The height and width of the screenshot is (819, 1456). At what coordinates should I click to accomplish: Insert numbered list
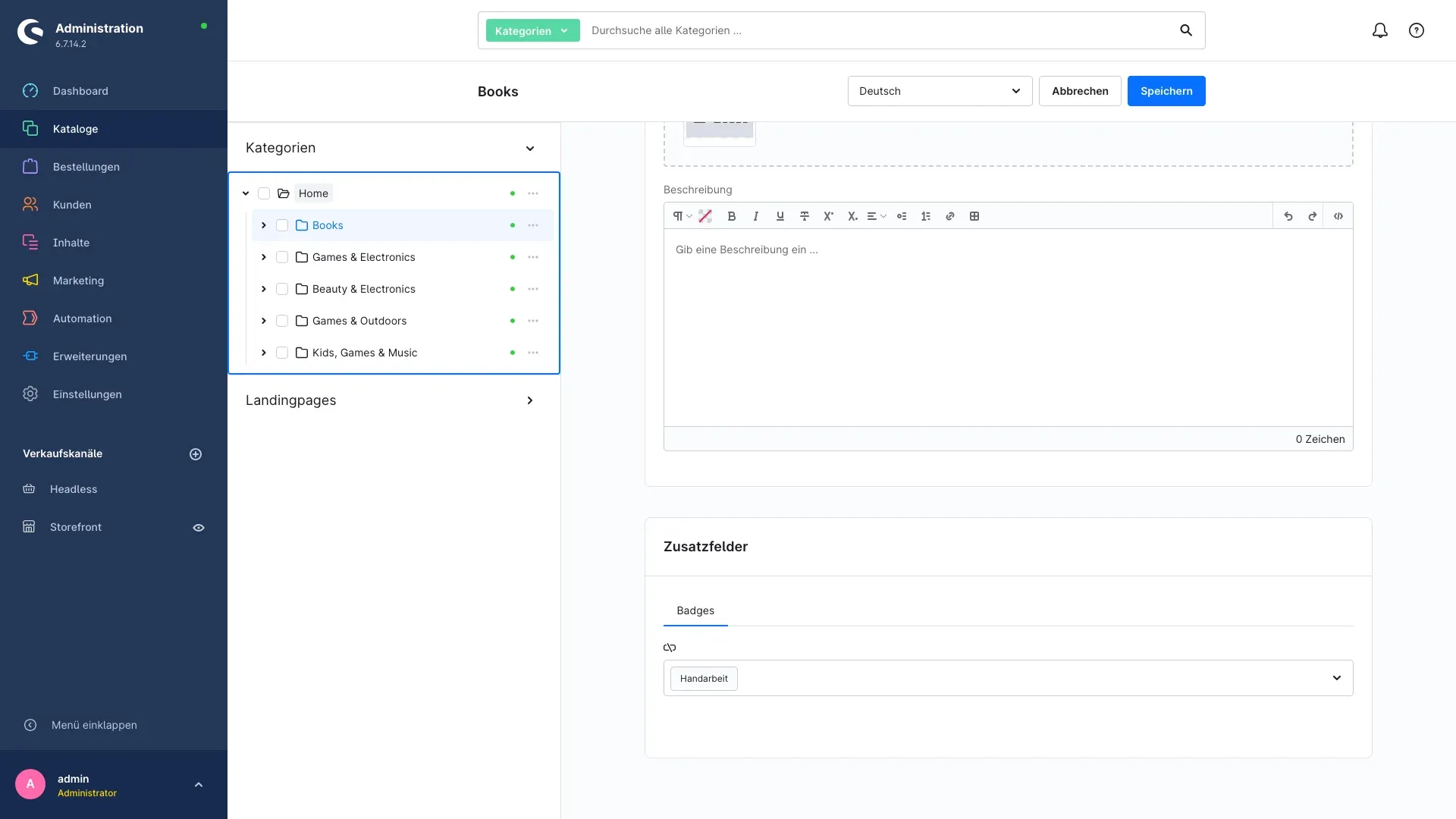[x=926, y=216]
